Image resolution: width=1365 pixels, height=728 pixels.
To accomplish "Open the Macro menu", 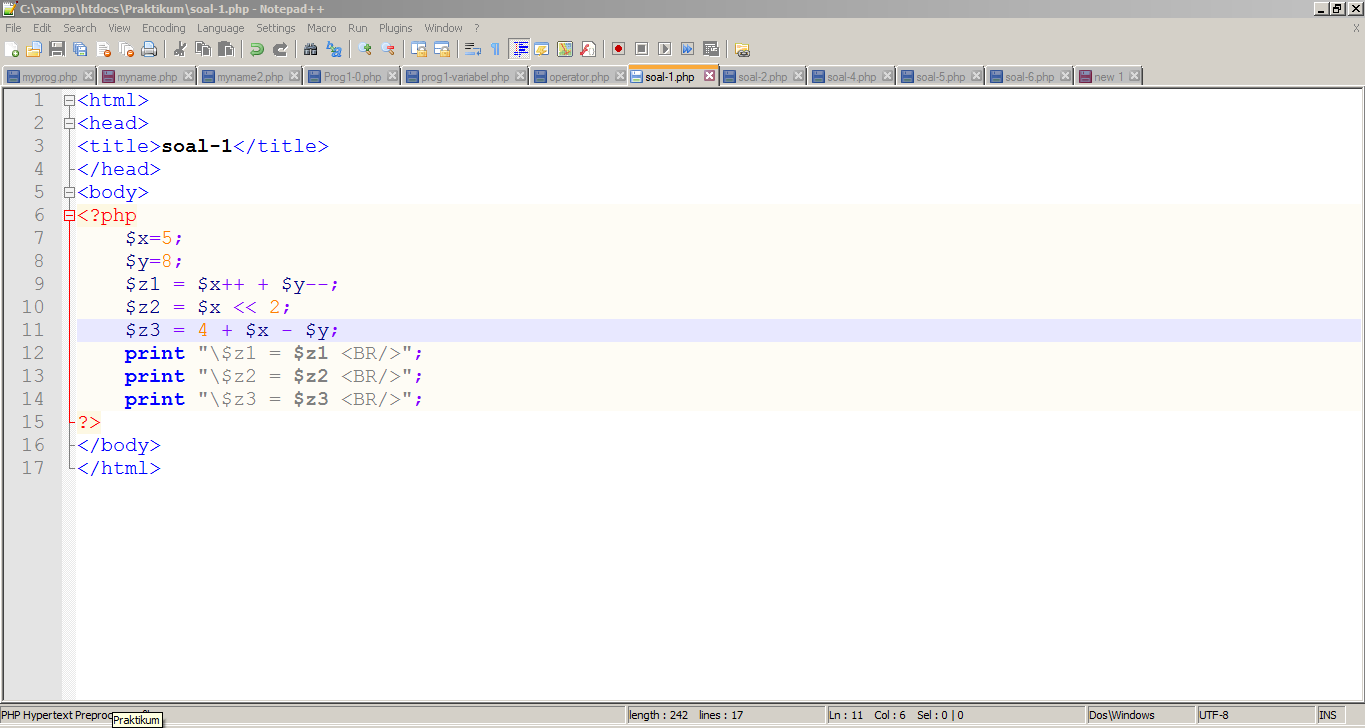I will pos(321,28).
